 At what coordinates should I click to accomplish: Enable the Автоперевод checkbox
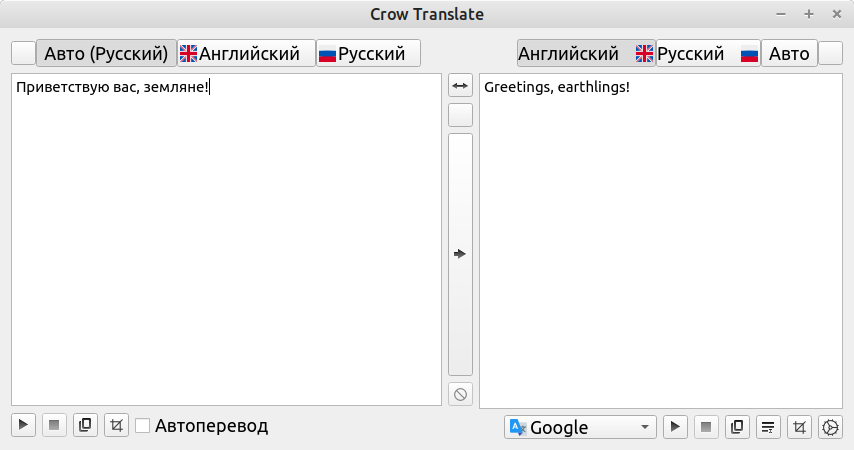pyautogui.click(x=142, y=425)
